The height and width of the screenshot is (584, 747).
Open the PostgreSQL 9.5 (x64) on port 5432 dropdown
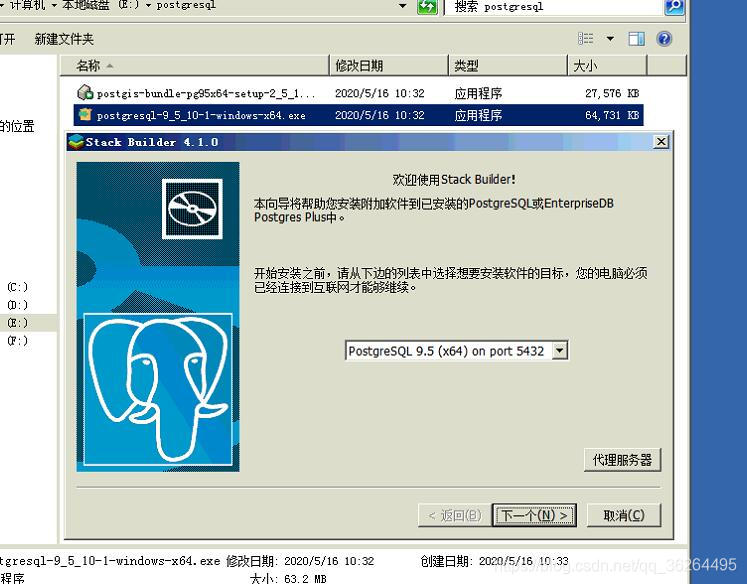(x=456, y=351)
